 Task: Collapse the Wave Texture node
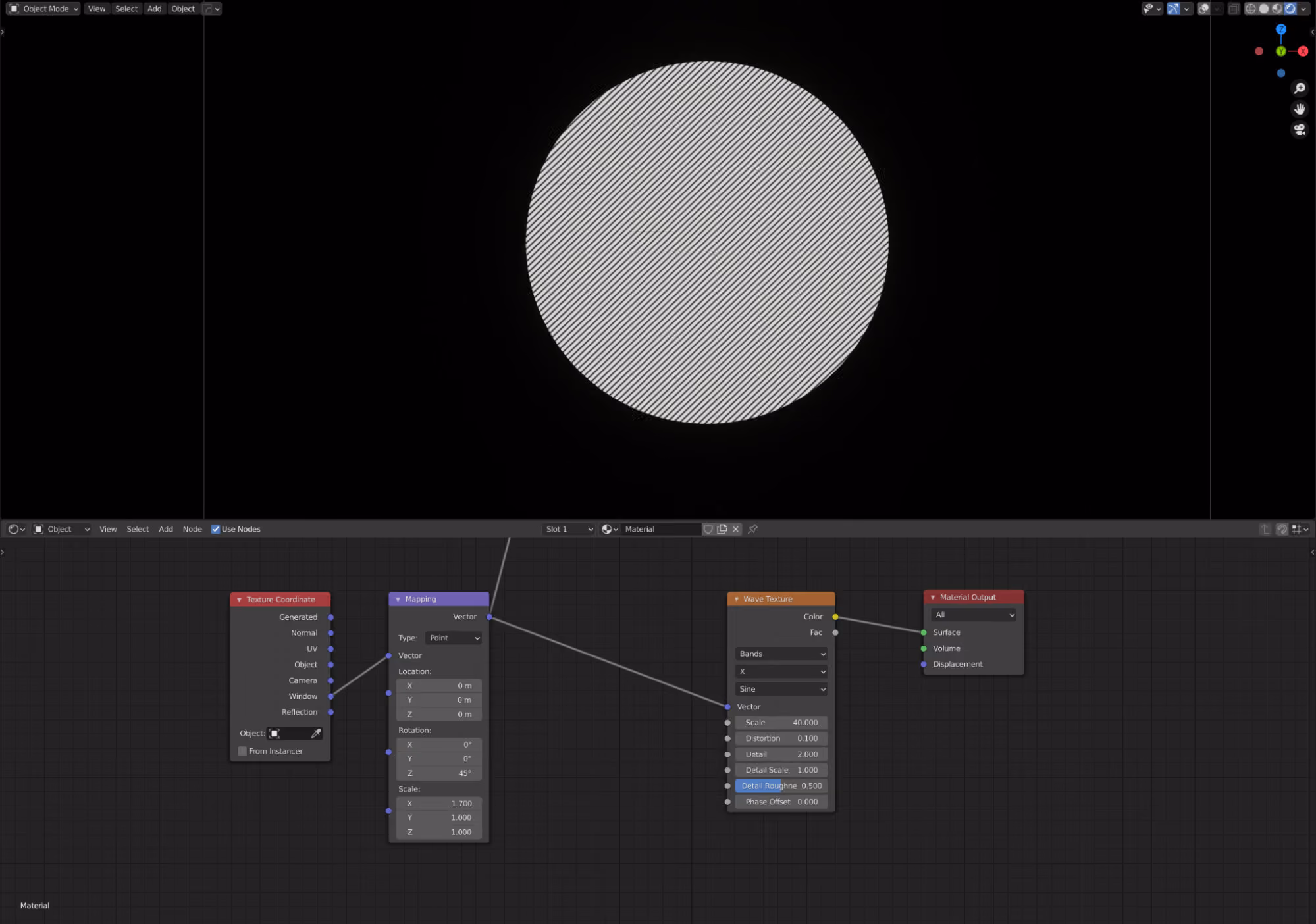point(736,599)
